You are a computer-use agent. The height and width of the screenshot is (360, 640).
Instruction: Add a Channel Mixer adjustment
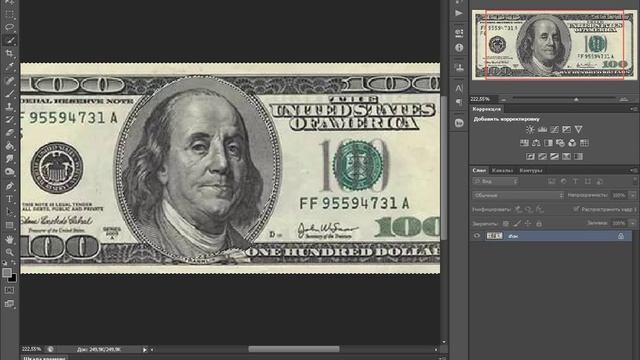coord(572,143)
